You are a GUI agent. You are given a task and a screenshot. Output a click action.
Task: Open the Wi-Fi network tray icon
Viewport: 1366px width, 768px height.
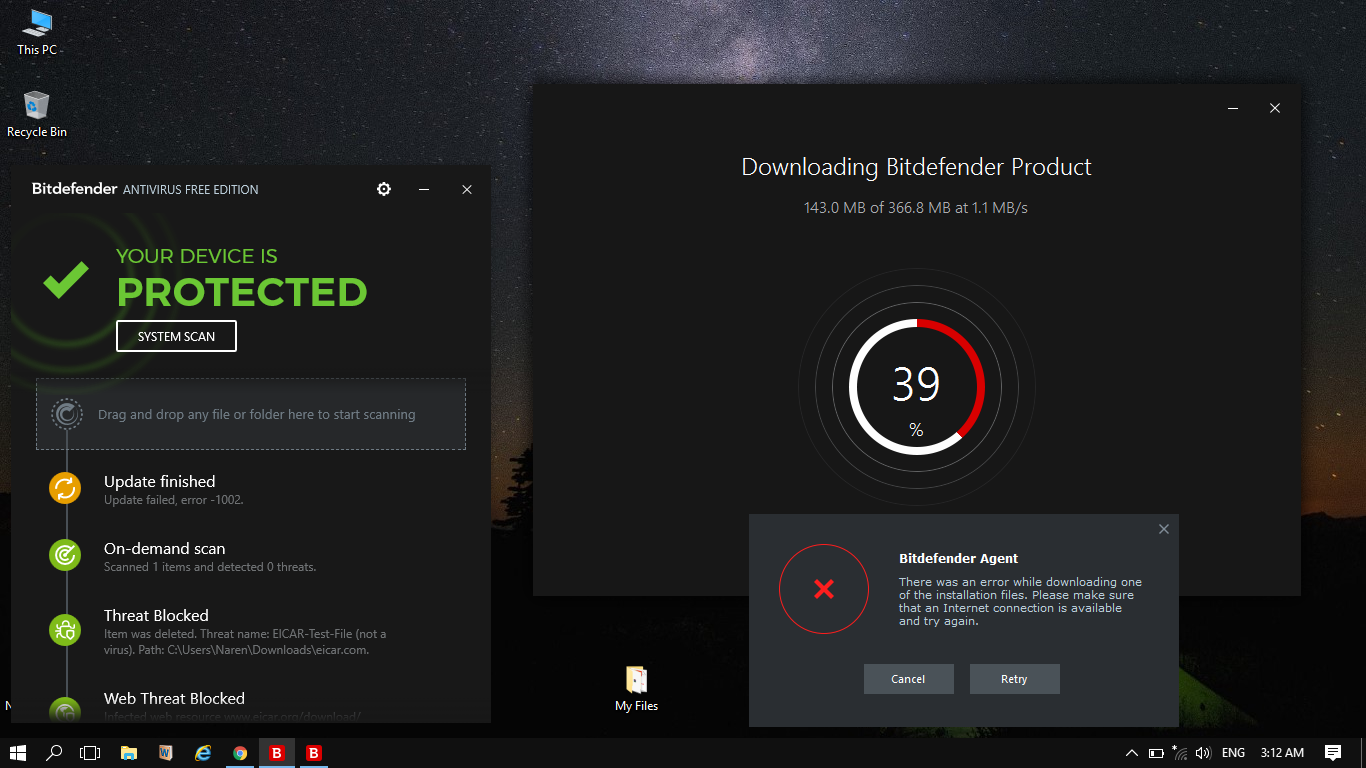point(1180,753)
